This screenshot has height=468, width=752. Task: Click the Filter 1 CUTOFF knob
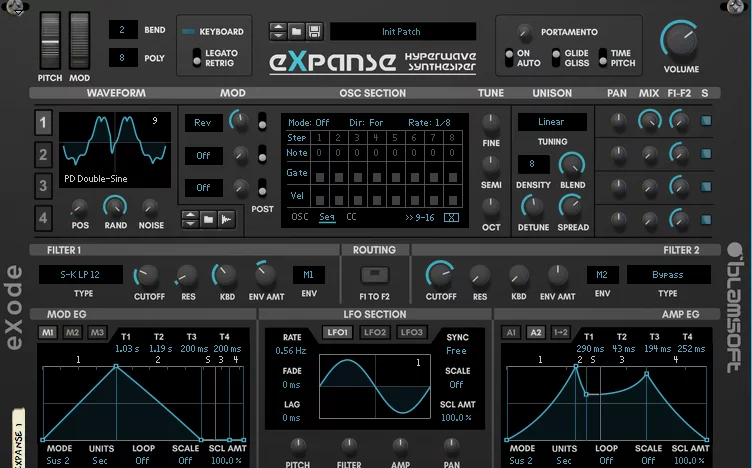coord(148,276)
